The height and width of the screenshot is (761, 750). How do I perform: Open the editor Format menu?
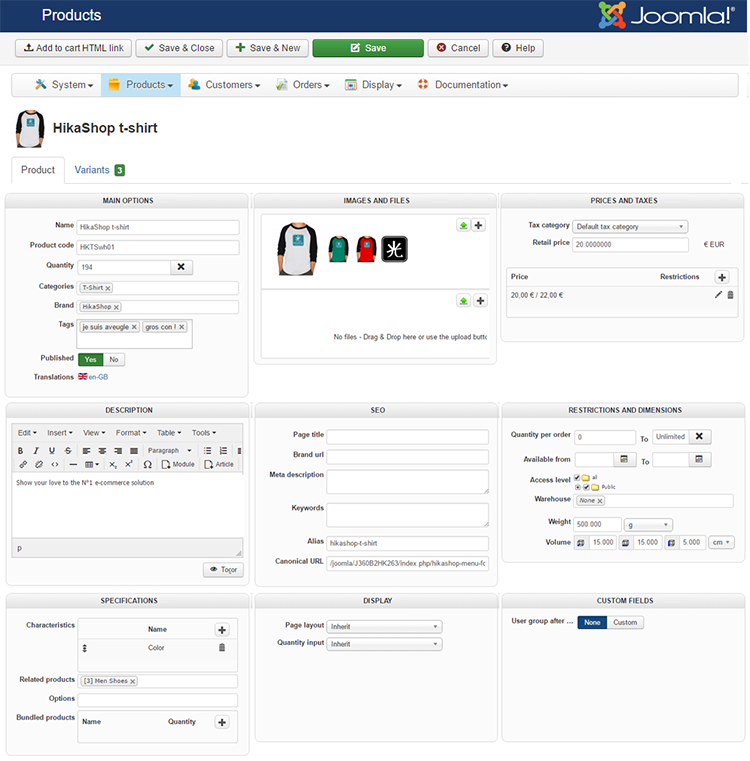131,432
